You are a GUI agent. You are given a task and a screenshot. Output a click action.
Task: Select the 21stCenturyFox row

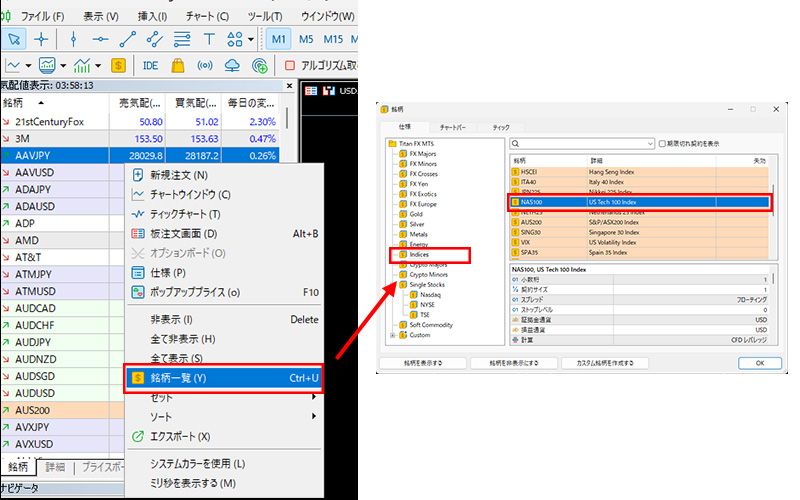pos(140,121)
